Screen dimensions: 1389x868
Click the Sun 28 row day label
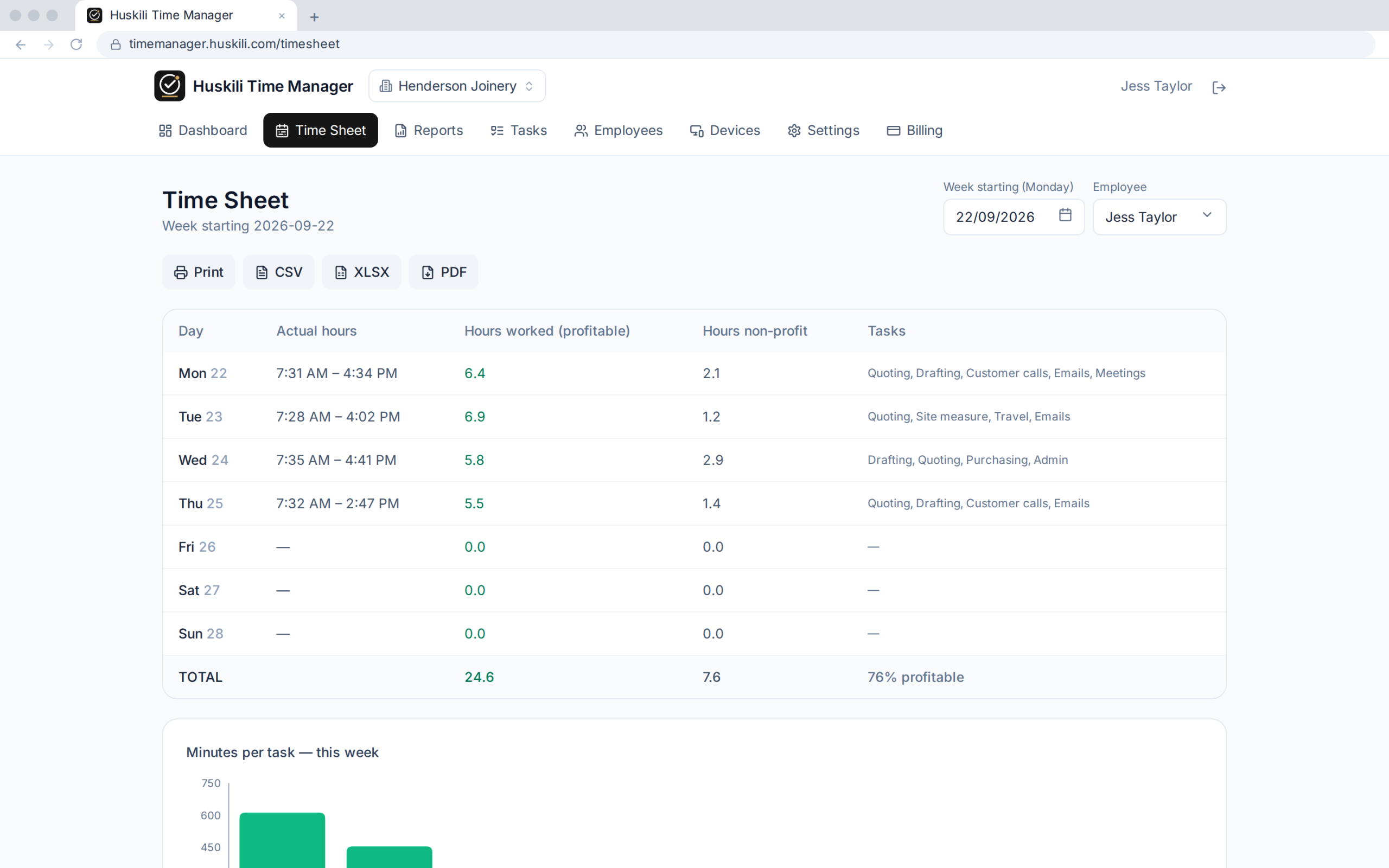(200, 634)
